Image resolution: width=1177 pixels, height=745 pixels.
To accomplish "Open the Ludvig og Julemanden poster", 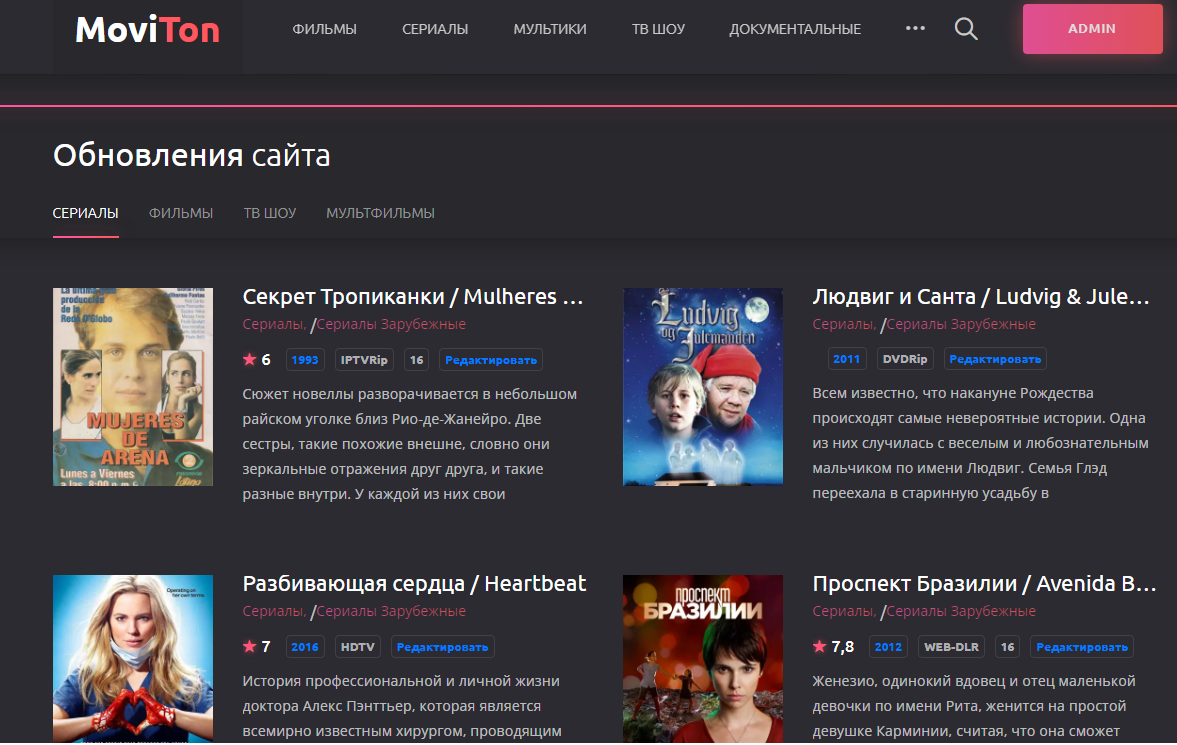I will point(703,387).
